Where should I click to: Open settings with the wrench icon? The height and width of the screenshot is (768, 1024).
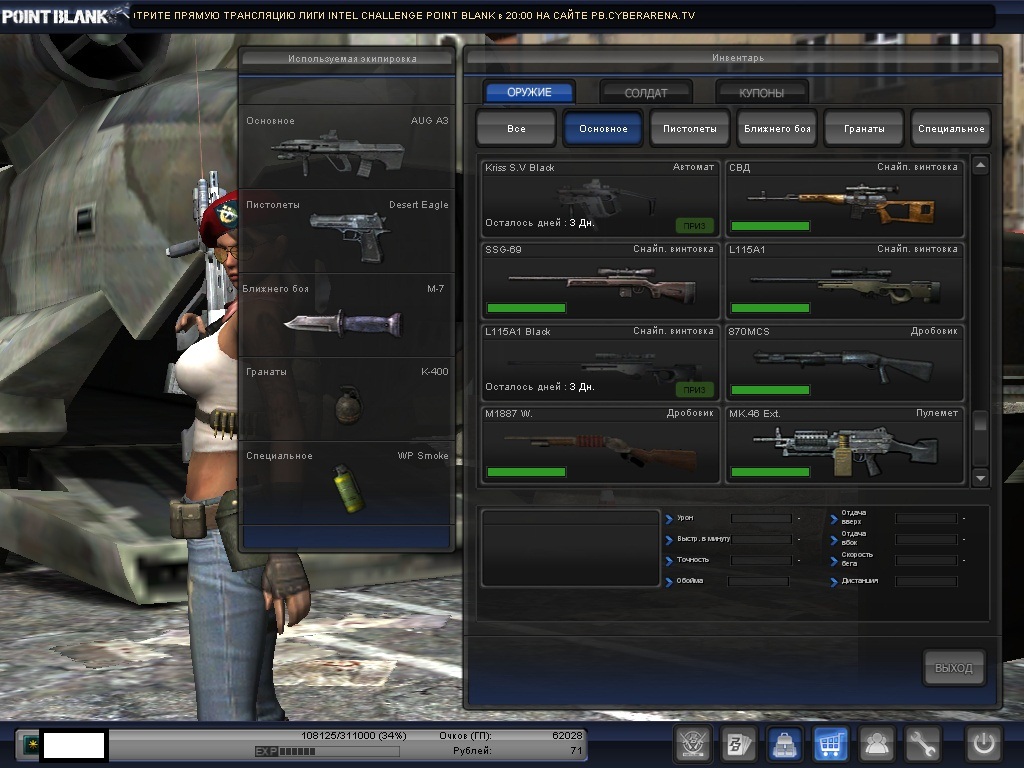tap(923, 744)
